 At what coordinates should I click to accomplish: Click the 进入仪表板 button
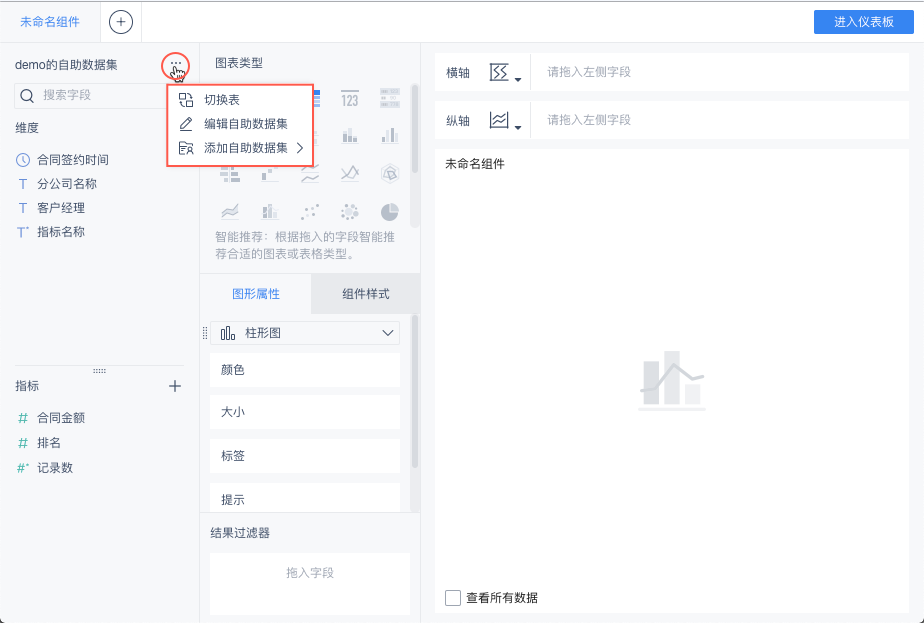pos(864,22)
